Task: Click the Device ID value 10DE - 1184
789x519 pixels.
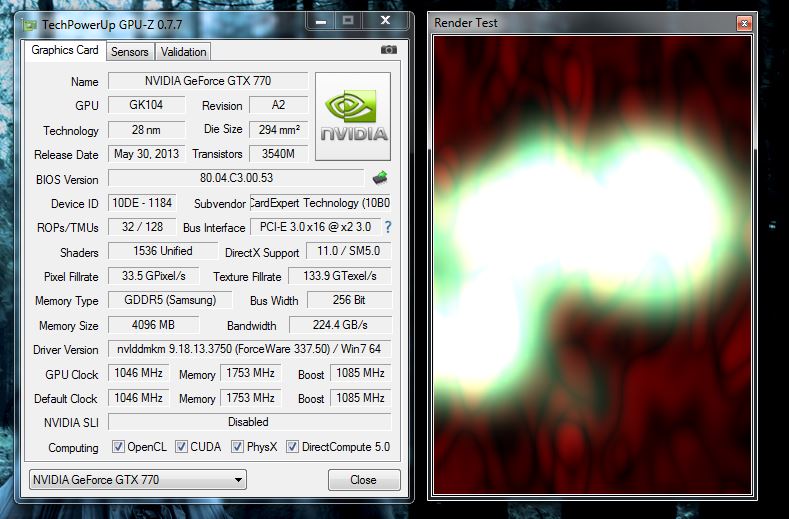Action: tap(142, 203)
